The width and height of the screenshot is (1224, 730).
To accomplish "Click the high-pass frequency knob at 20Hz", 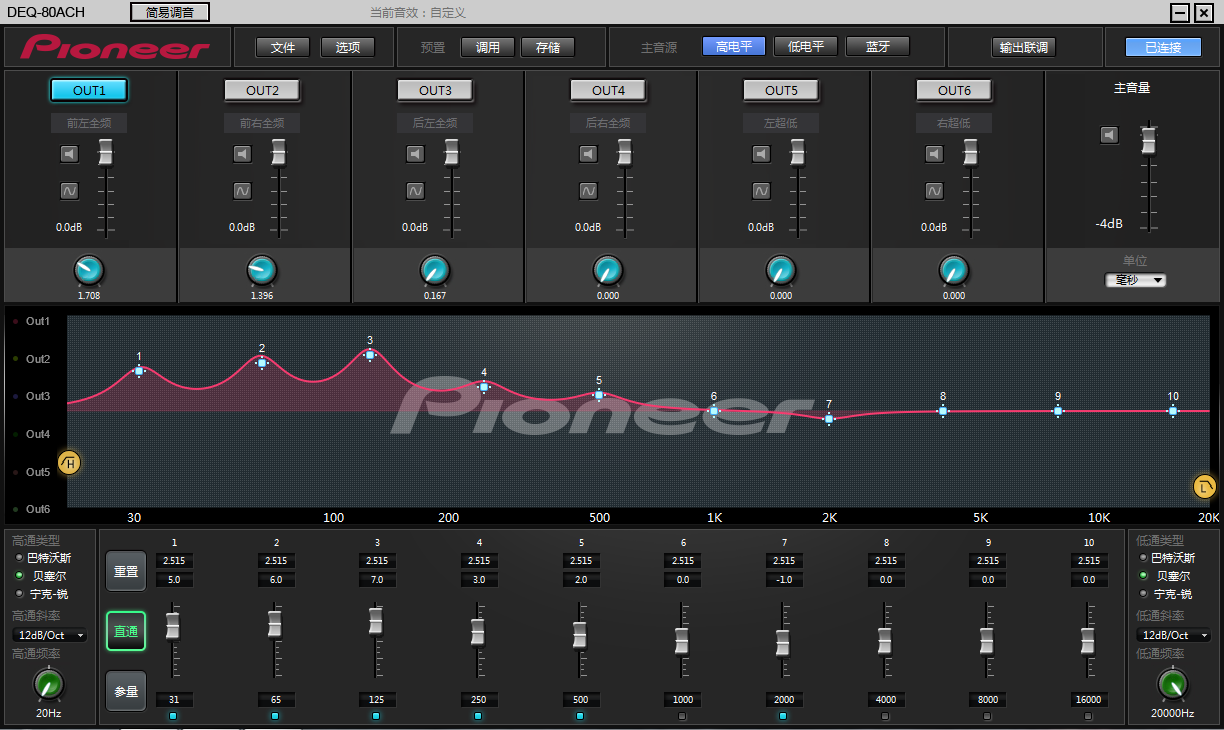I will pos(48,685).
